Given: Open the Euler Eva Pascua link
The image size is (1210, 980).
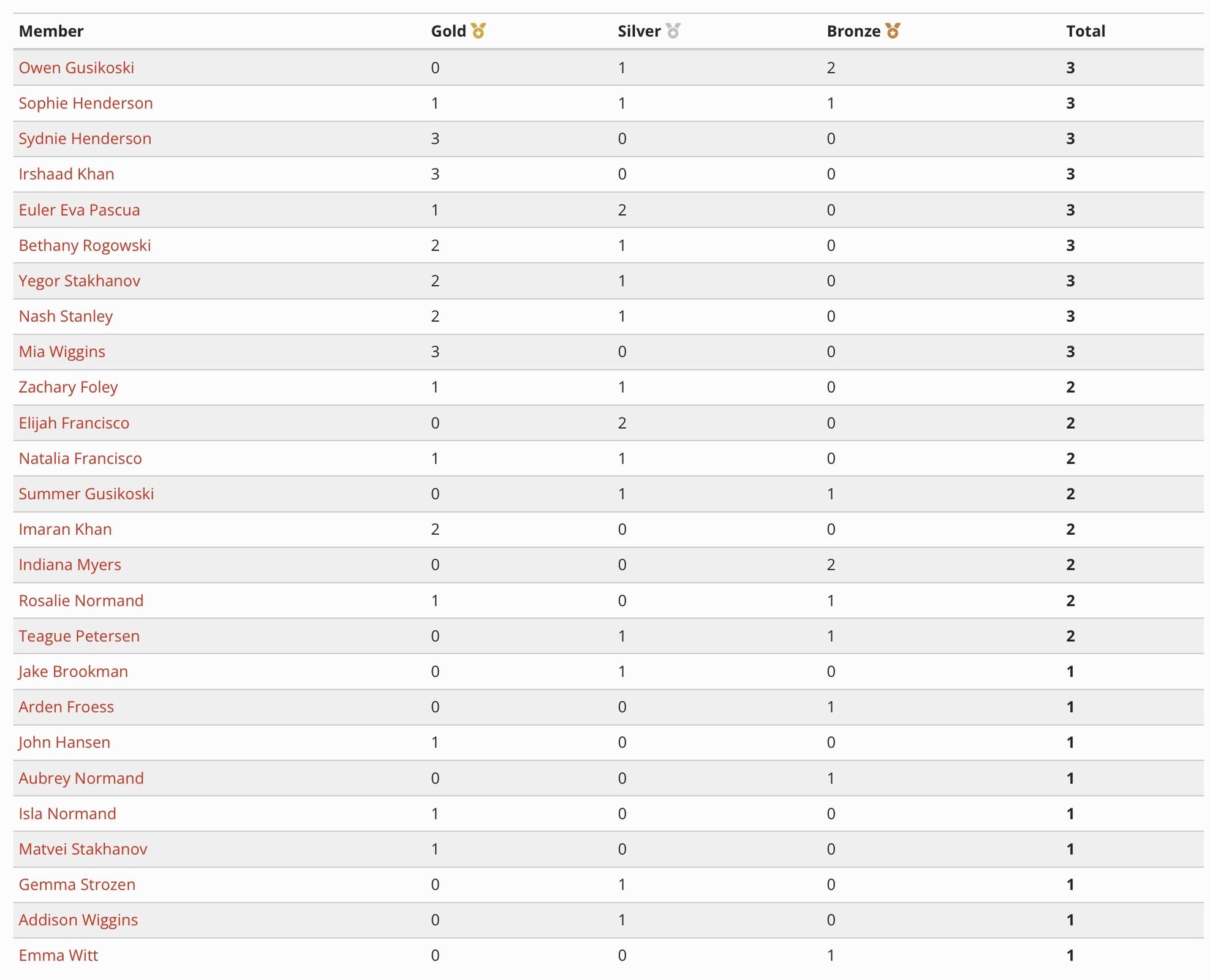Looking at the screenshot, I should coord(79,209).
